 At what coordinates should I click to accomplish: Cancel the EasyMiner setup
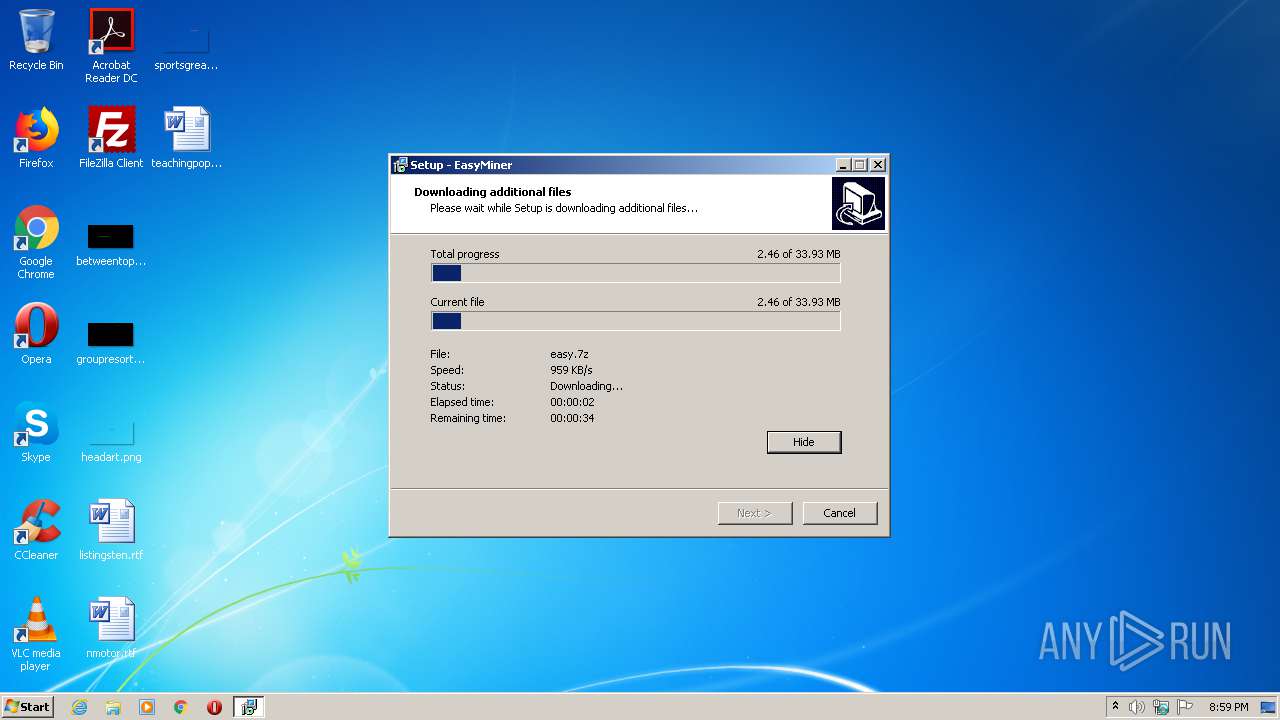coord(839,513)
